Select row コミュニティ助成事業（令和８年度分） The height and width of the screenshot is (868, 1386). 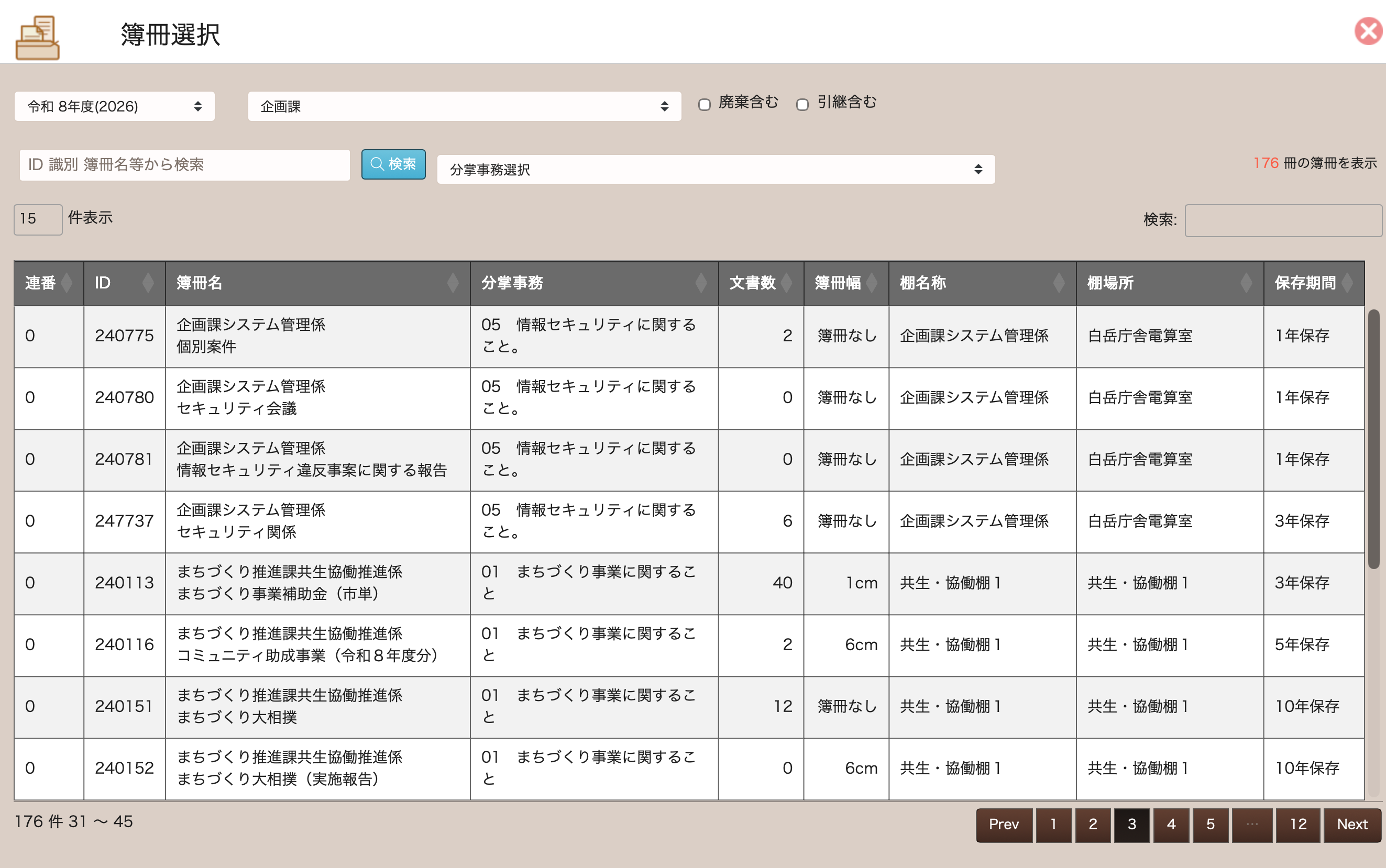tap(689, 646)
